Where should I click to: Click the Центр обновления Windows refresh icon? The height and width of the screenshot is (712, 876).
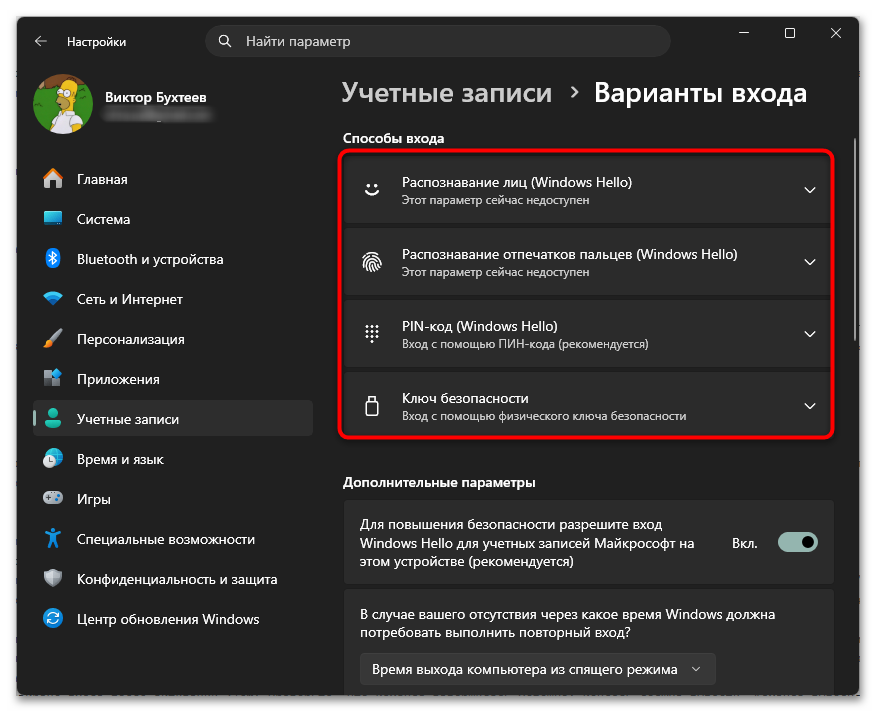53,618
